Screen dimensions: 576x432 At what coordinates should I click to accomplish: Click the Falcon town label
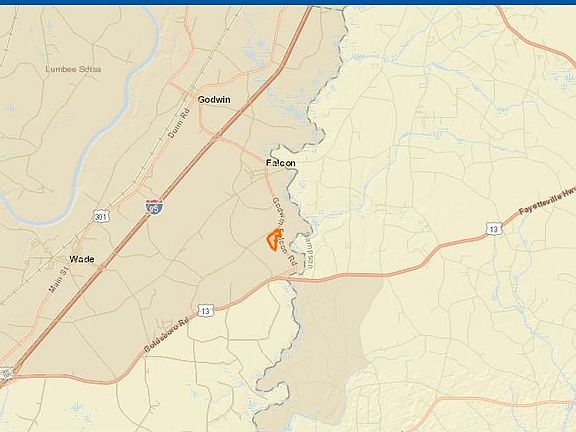(x=281, y=163)
